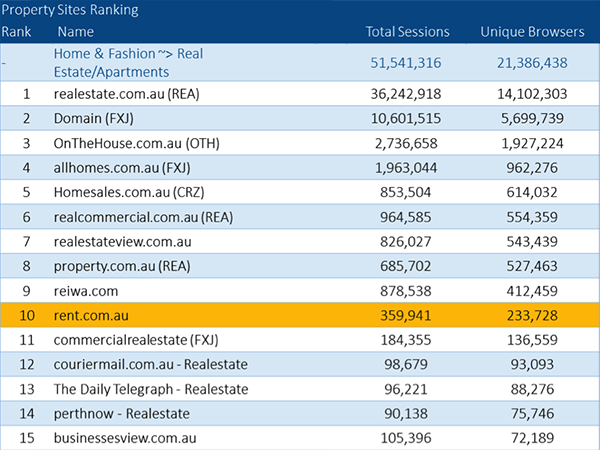Select 'realestate.com.au (REA)' row name

[127, 94]
